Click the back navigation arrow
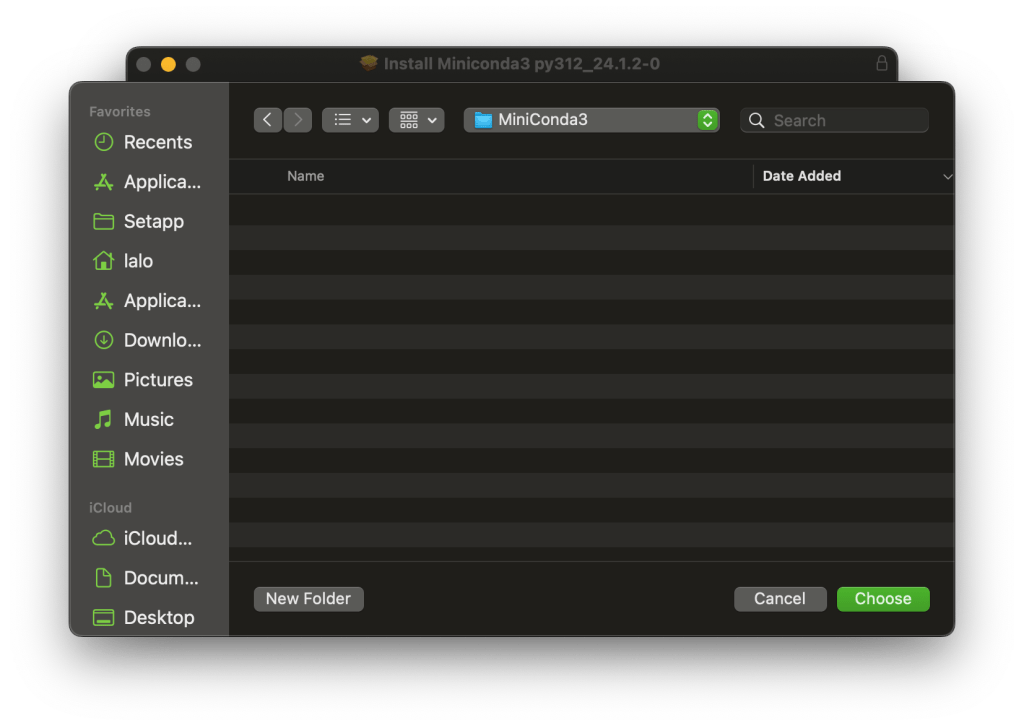This screenshot has height=728, width=1024. 267,120
